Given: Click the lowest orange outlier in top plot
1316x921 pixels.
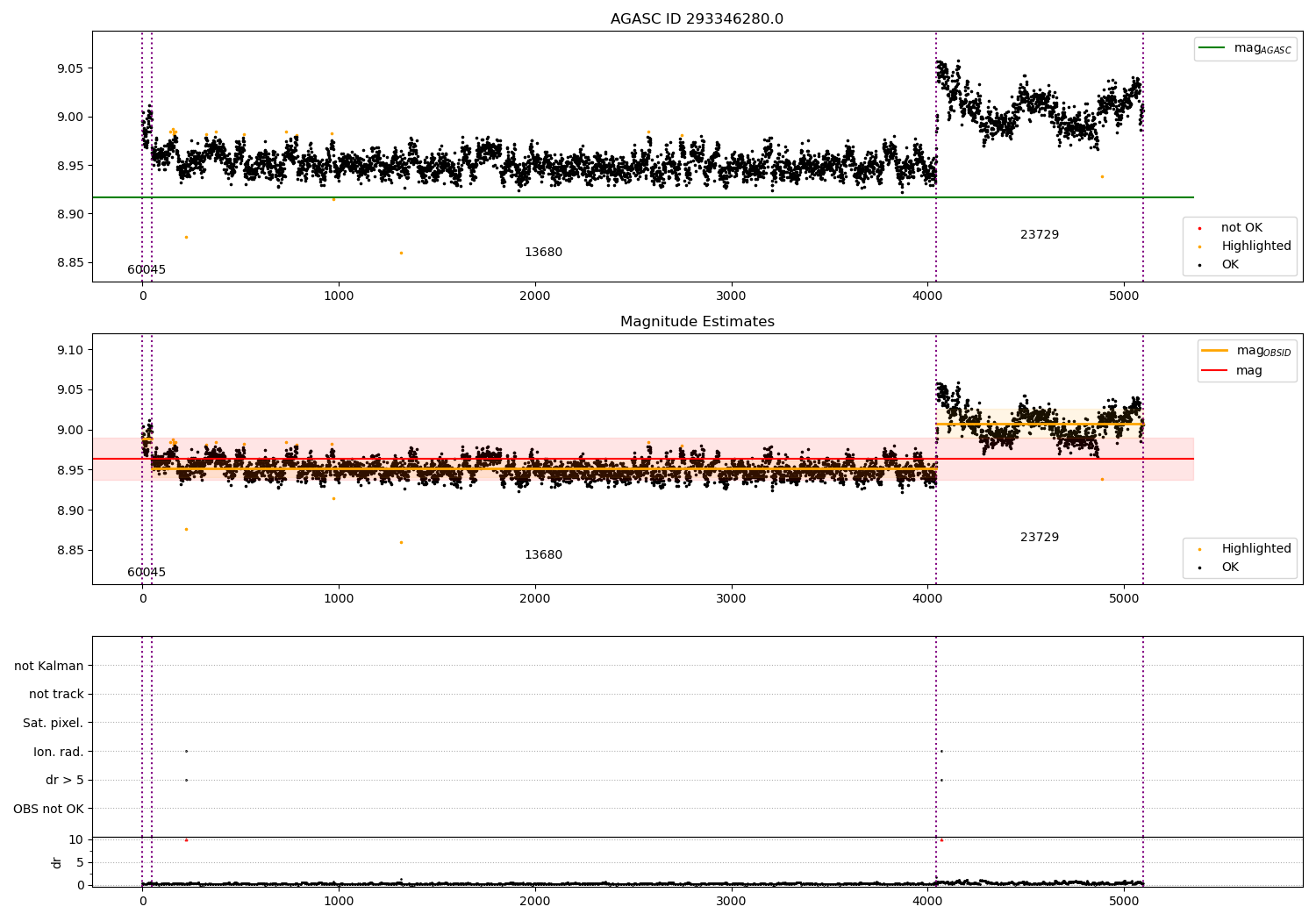Looking at the screenshot, I should 401,253.
